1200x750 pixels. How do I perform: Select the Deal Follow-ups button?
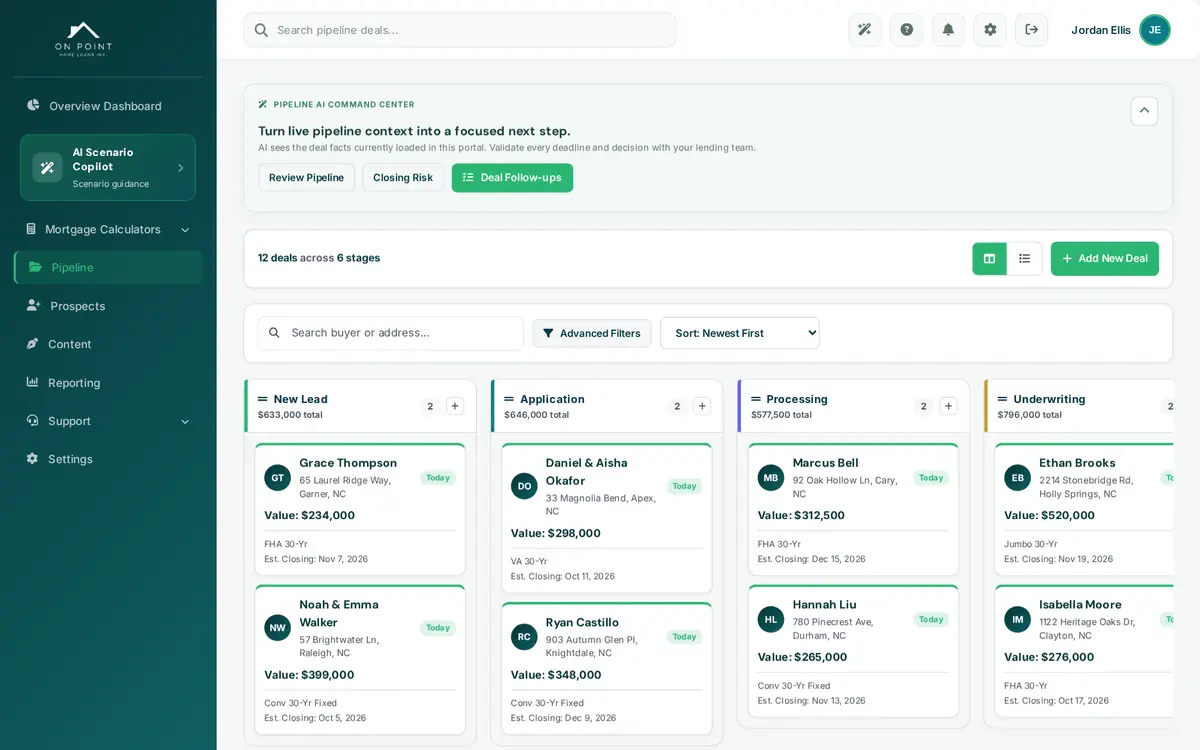click(512, 178)
